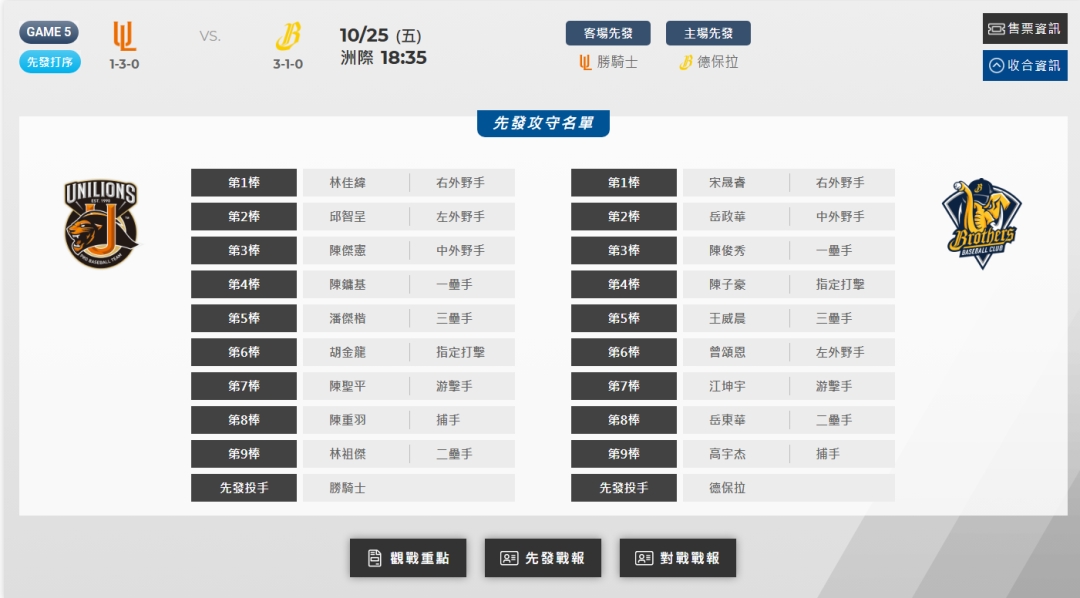Select Uni-Lions batter 林祖傑
Screen dimensions: 1080x598
(348, 454)
